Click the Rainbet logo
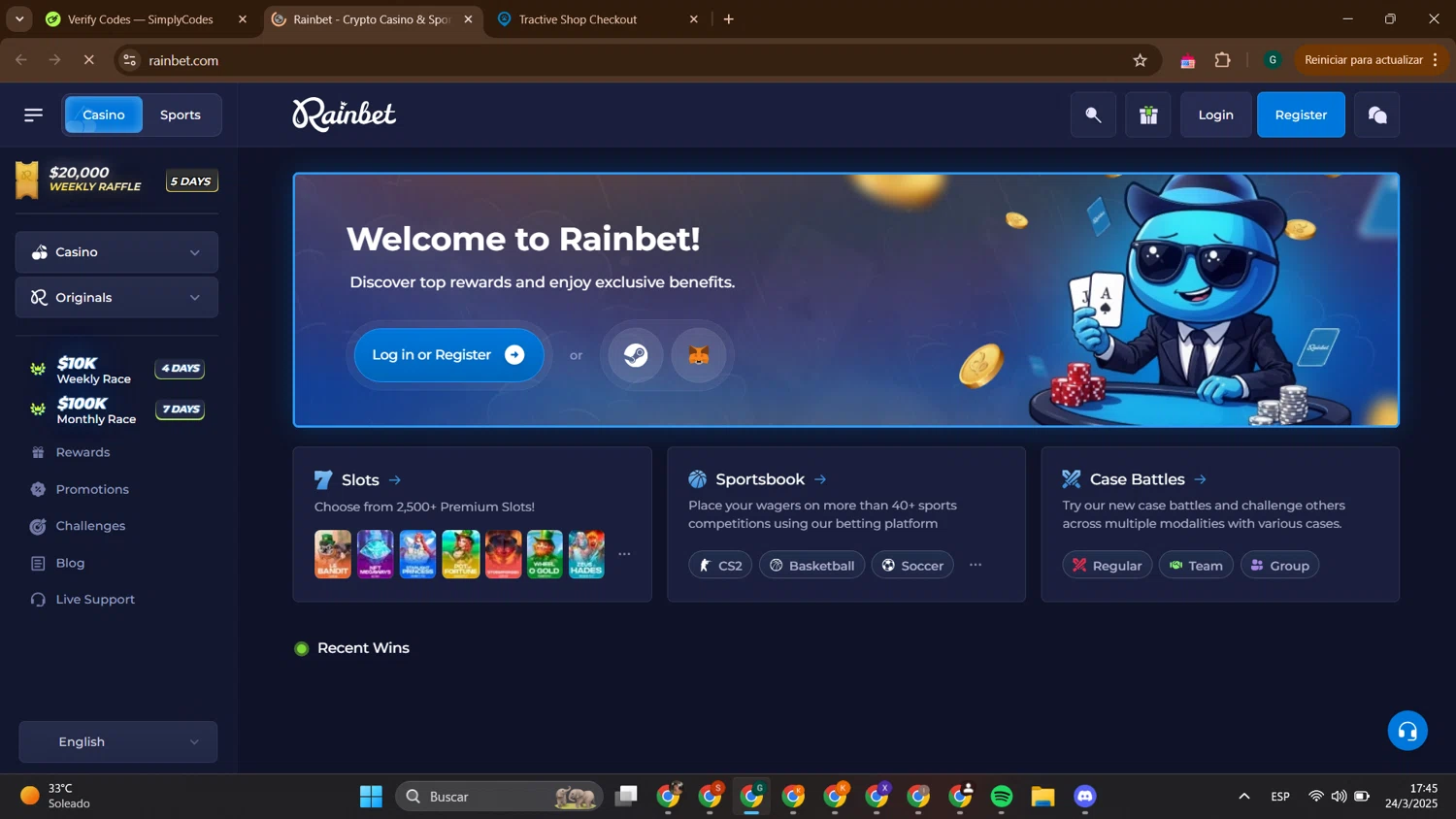 pos(344,115)
